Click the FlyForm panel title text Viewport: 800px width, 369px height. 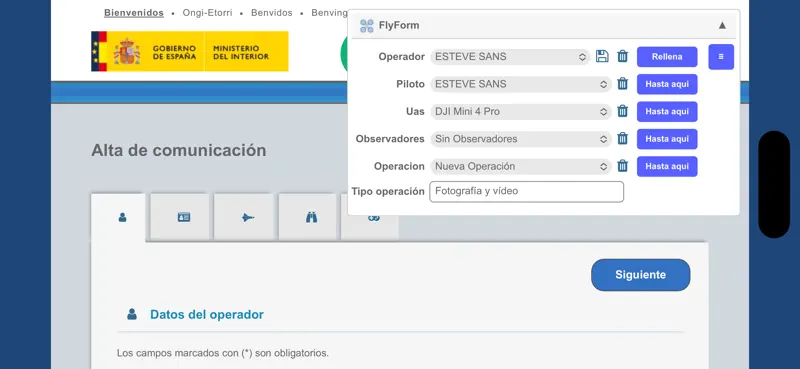[x=399, y=26]
